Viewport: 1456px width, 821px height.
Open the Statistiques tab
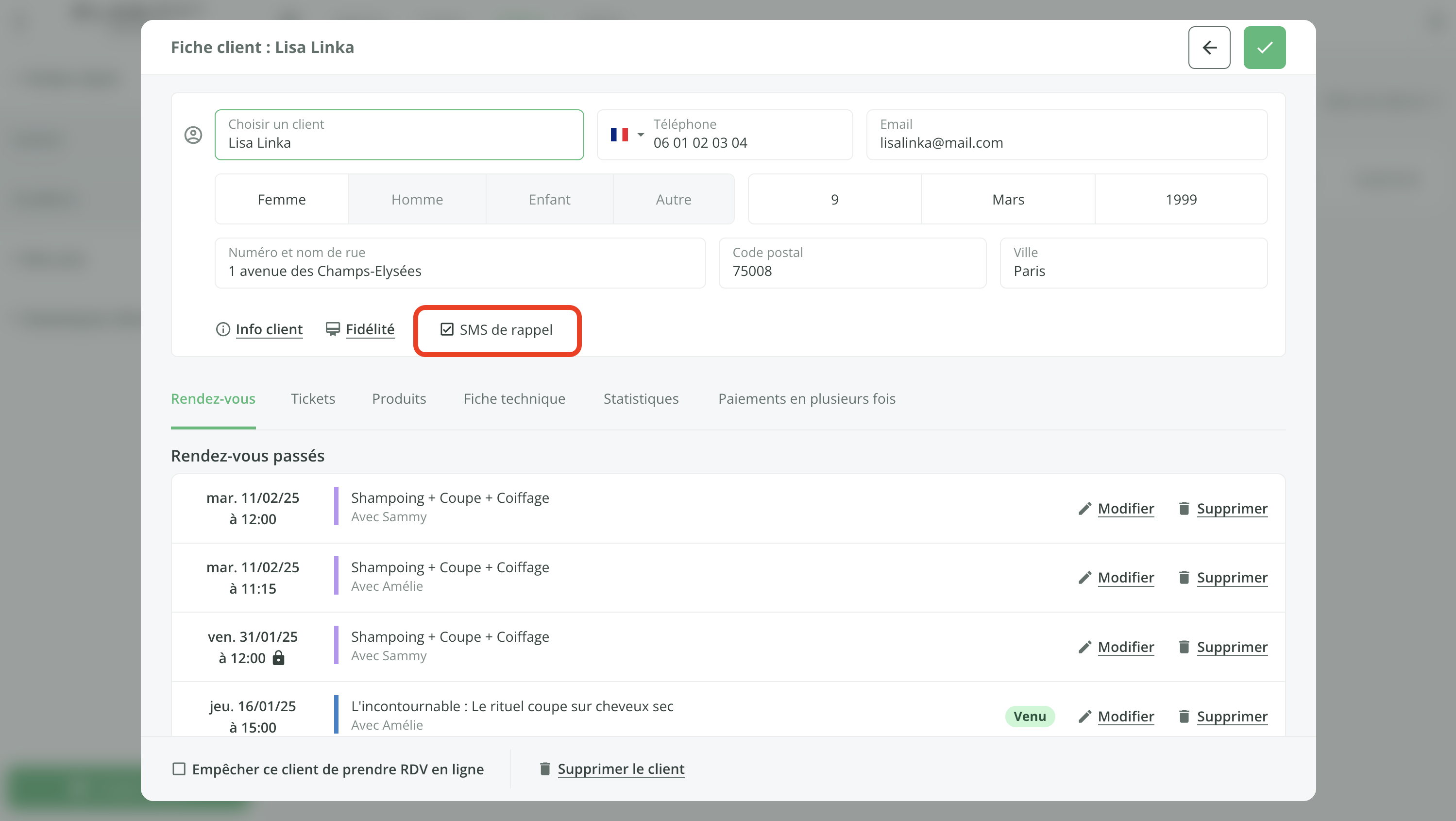pyautogui.click(x=641, y=399)
